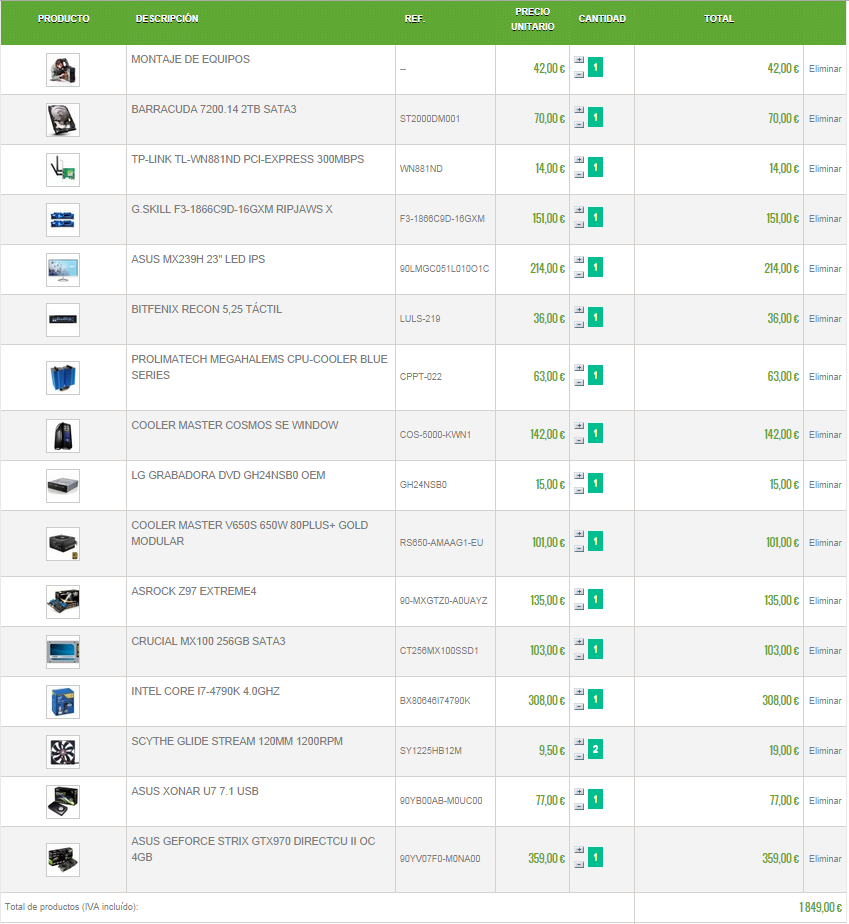The image size is (849, 924).
Task: Decrease quantity of TP-LINK TL-WN881ND
Action: click(x=579, y=175)
